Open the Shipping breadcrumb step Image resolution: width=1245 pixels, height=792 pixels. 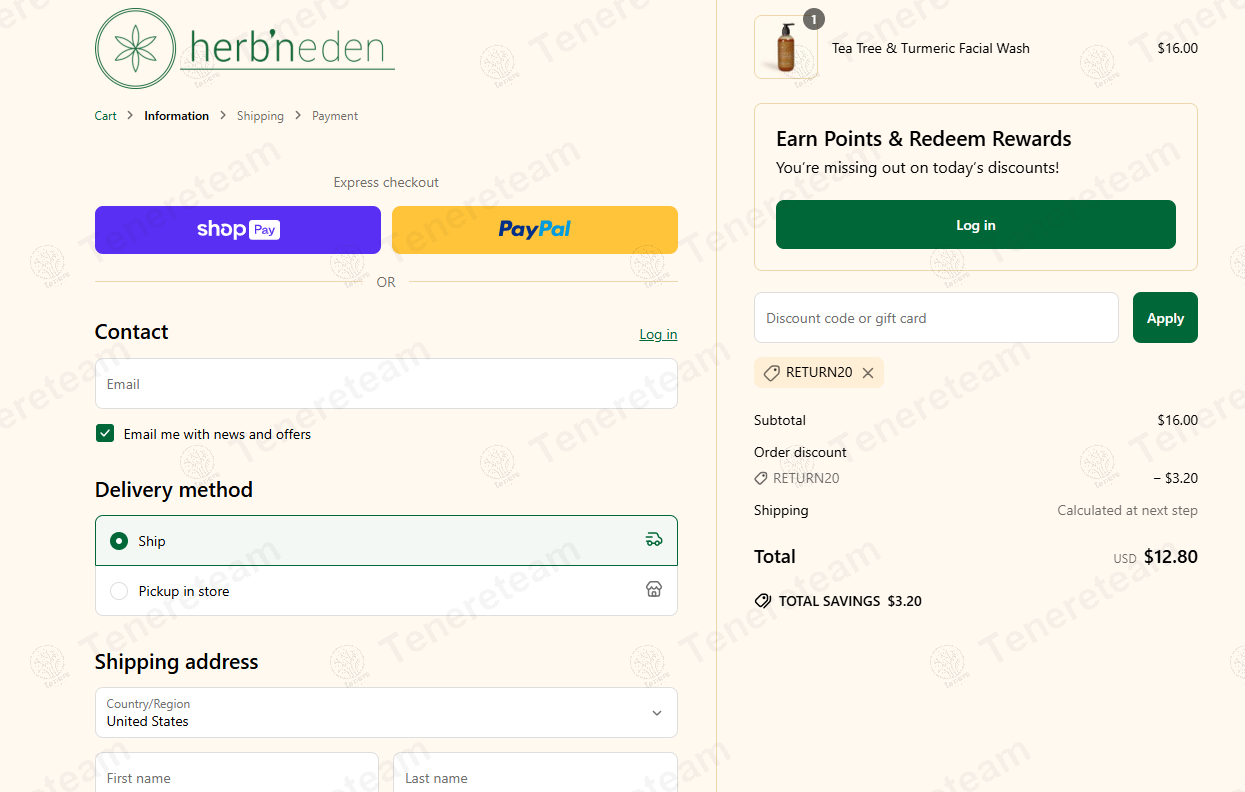point(260,116)
